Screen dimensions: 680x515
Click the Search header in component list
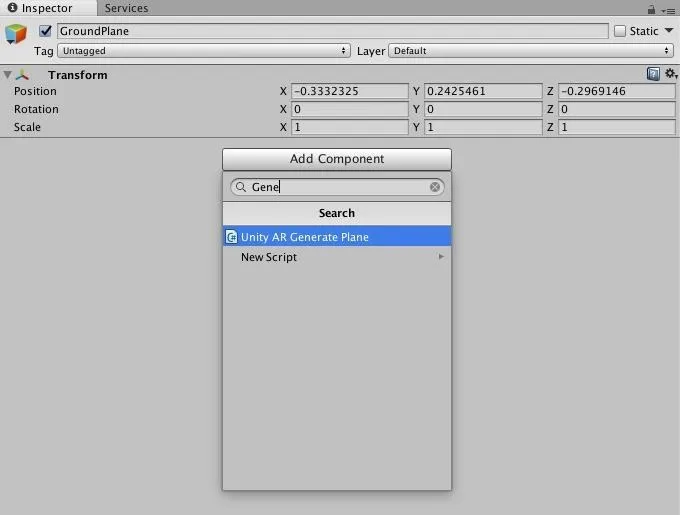tap(337, 213)
